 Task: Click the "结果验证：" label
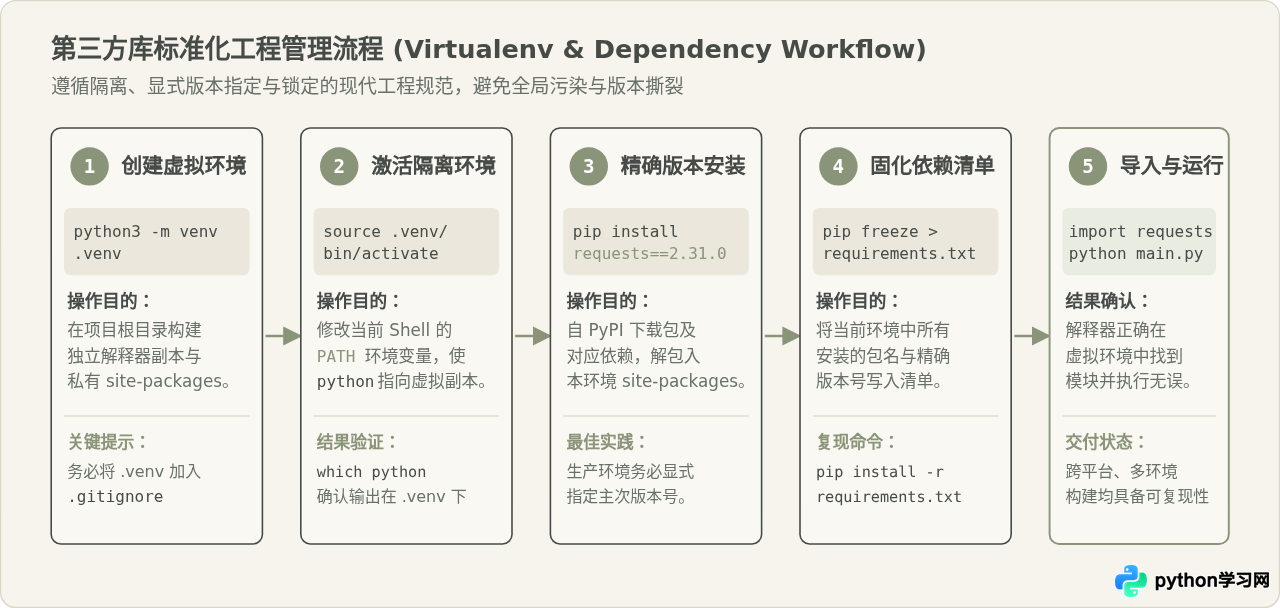click(x=357, y=442)
